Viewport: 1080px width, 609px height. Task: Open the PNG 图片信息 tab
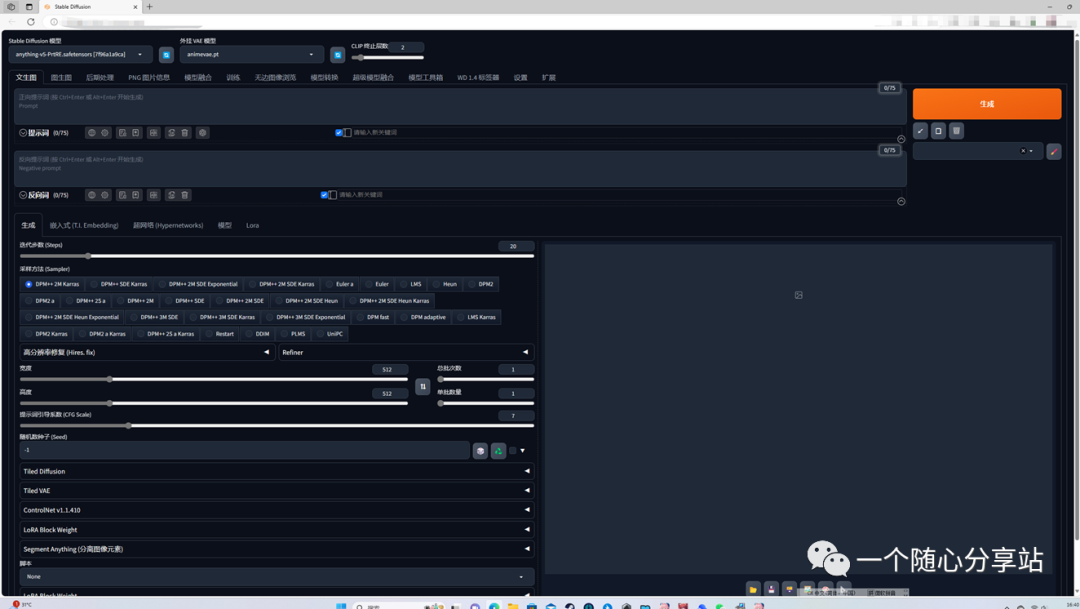149,78
